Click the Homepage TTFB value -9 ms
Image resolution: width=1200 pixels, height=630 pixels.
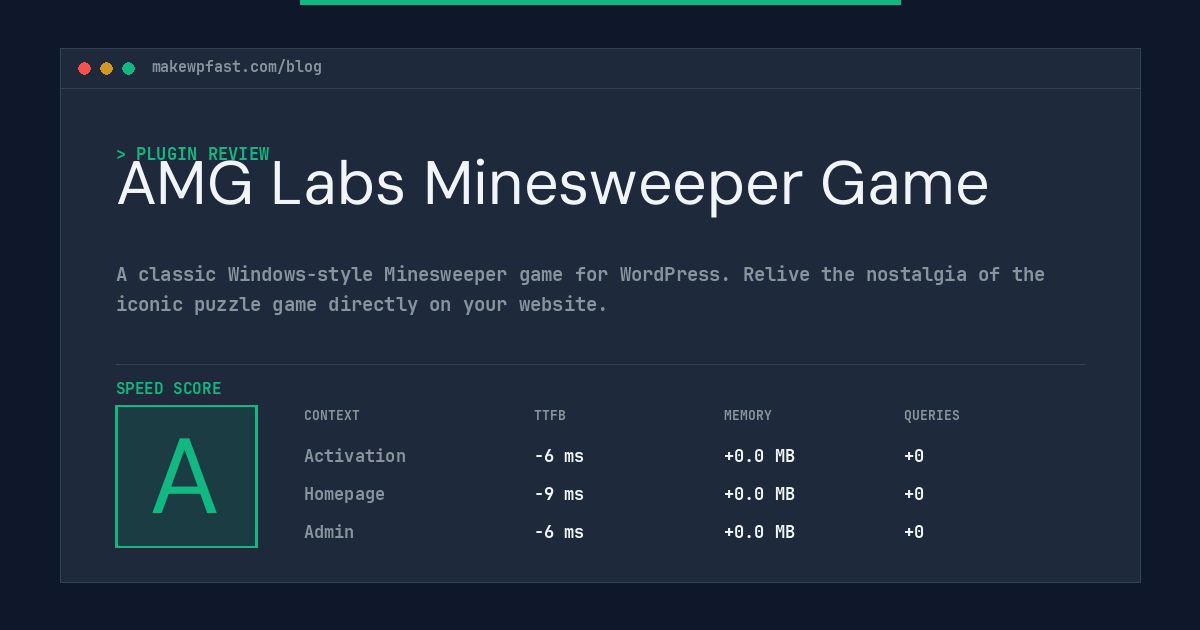[x=559, y=494]
